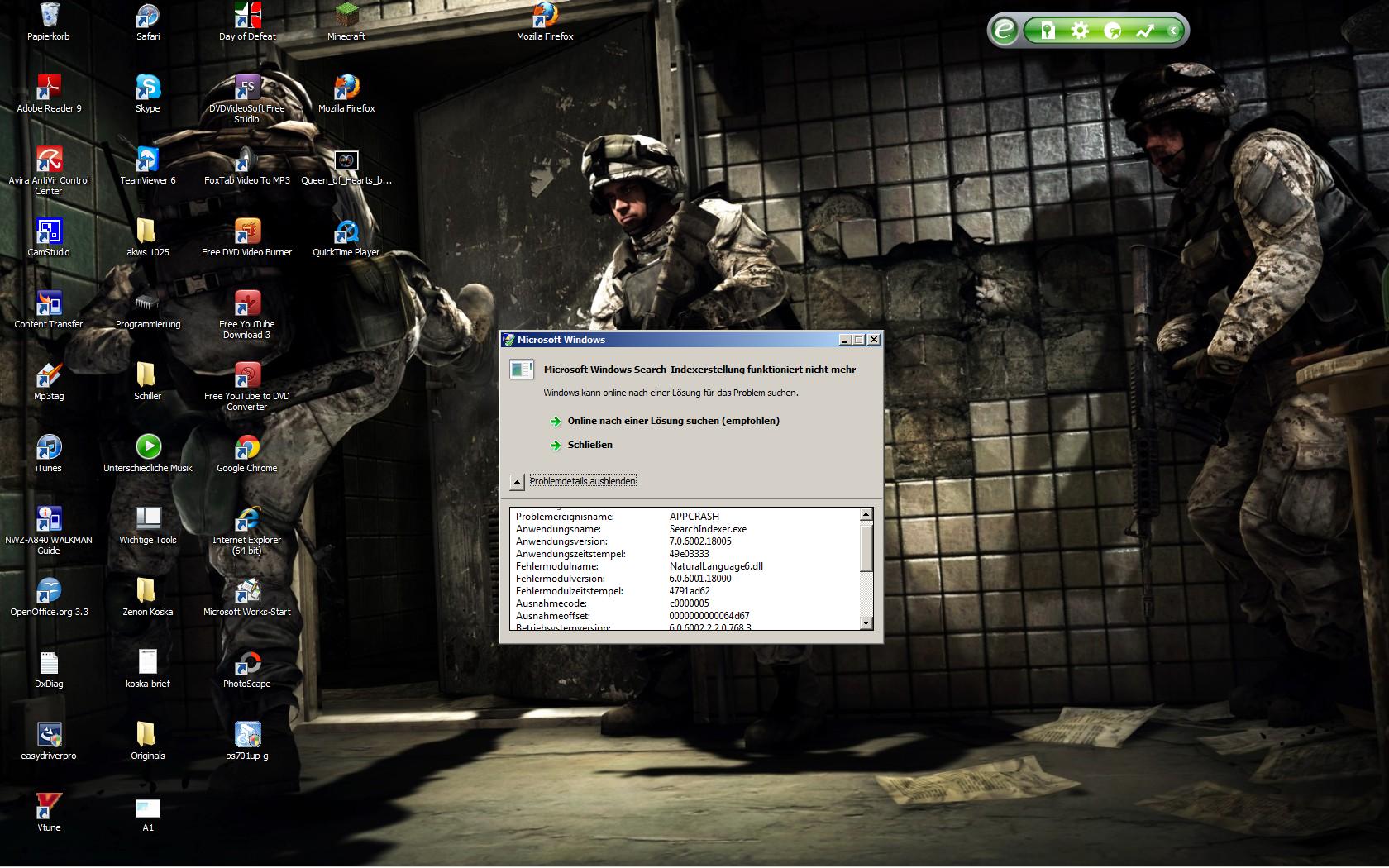Choose 'Online nach einer Lösung suchen (empfohlen)'

click(673, 421)
